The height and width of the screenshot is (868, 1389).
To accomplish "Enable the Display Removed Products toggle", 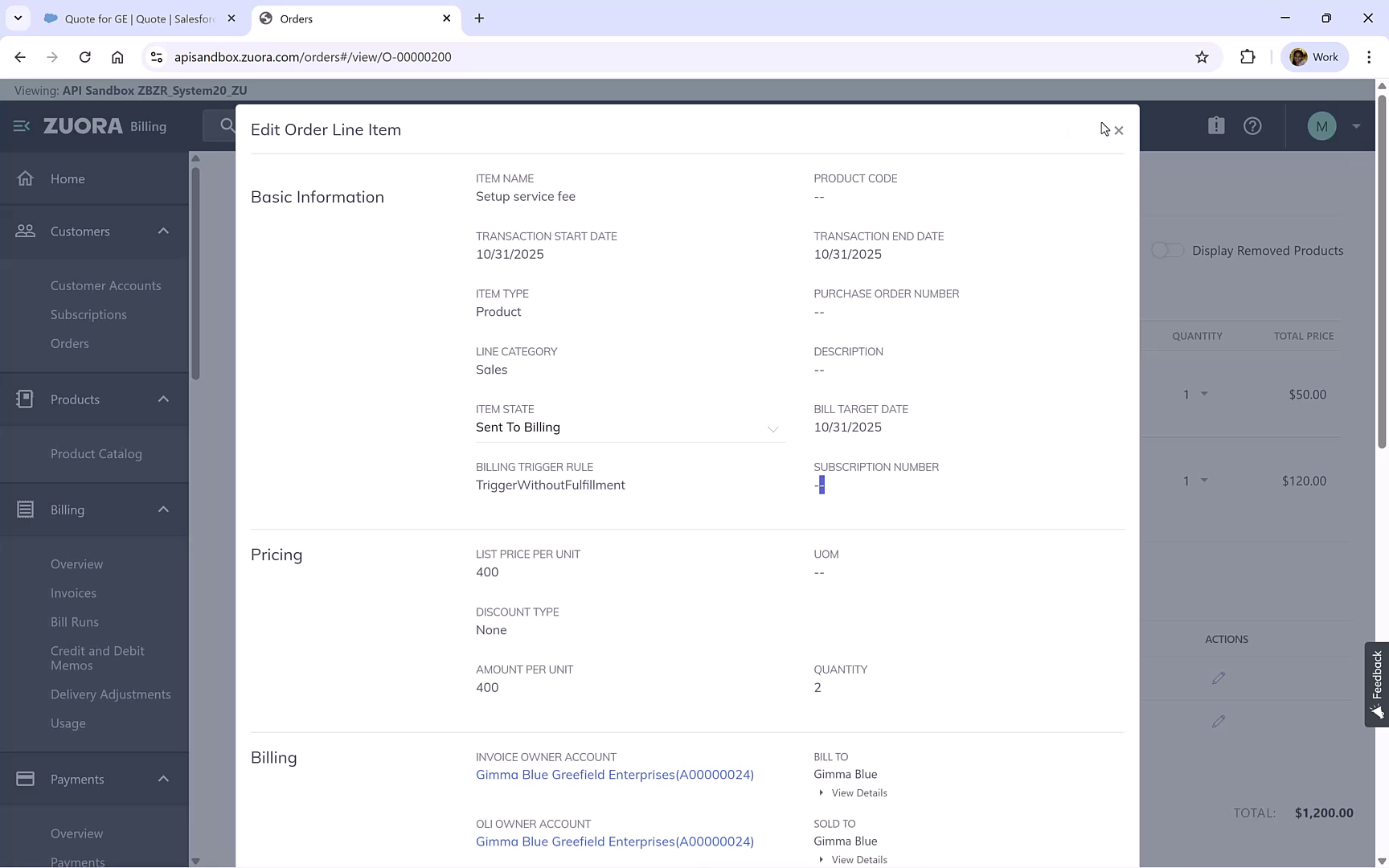I will 1168,250.
